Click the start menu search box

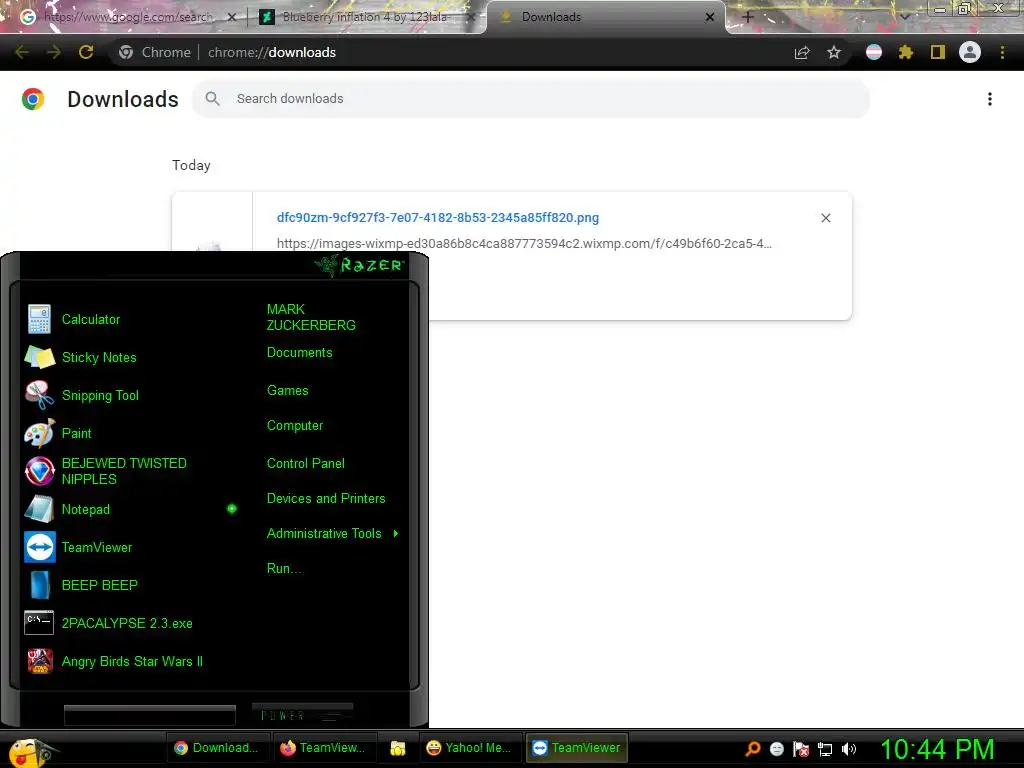[150, 715]
